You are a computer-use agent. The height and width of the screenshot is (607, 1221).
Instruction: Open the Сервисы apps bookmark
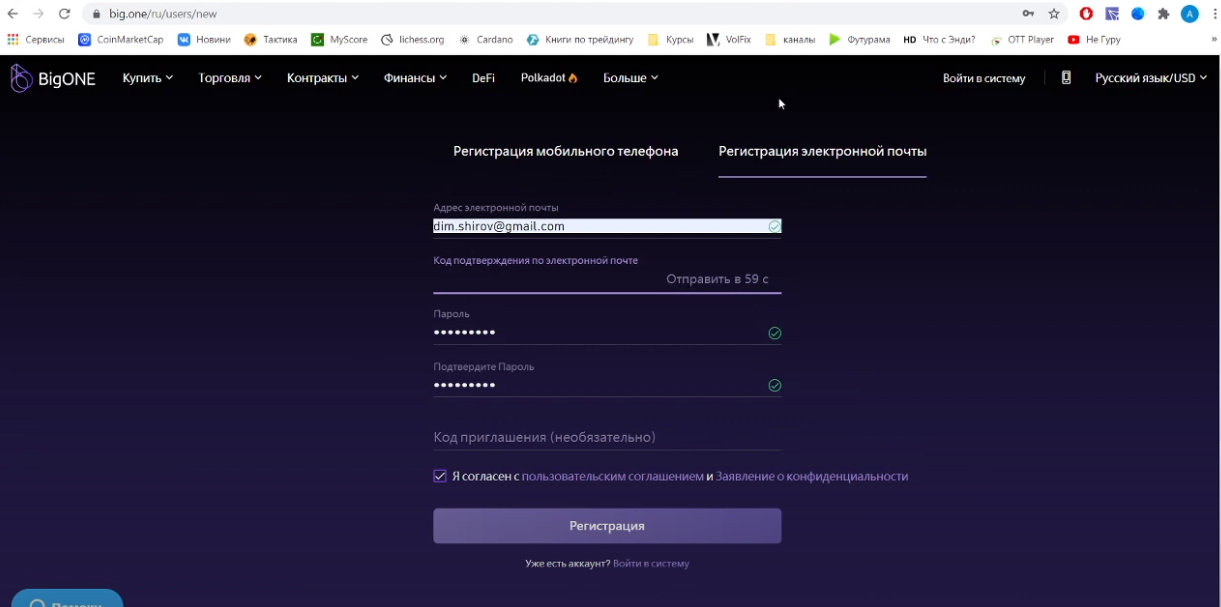(x=36, y=40)
